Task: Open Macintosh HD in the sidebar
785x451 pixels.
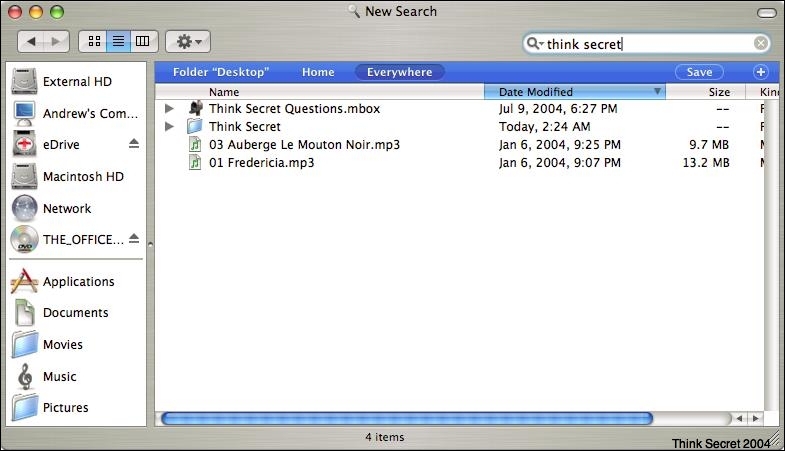Action: click(x=68, y=177)
